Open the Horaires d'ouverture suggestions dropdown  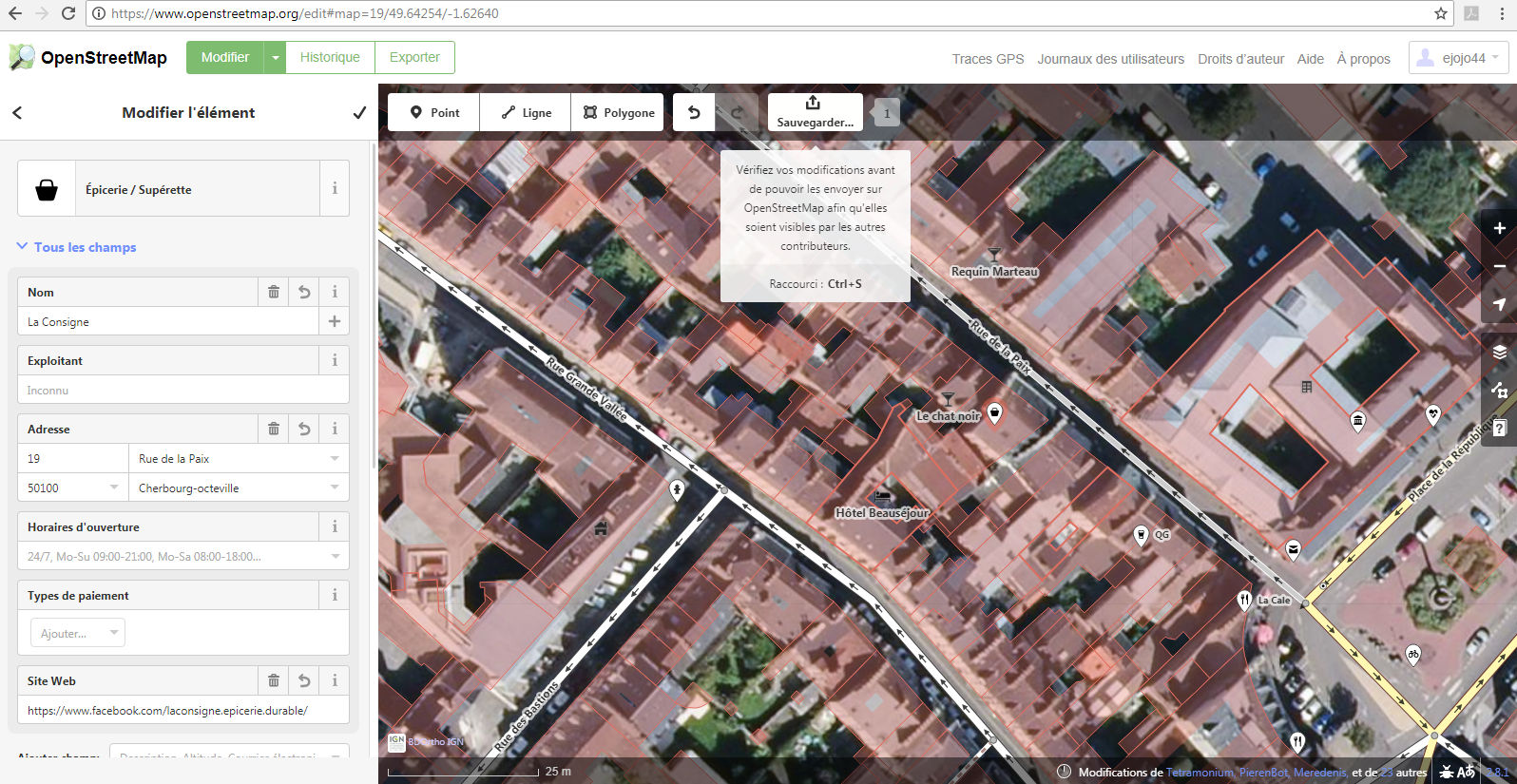[335, 556]
